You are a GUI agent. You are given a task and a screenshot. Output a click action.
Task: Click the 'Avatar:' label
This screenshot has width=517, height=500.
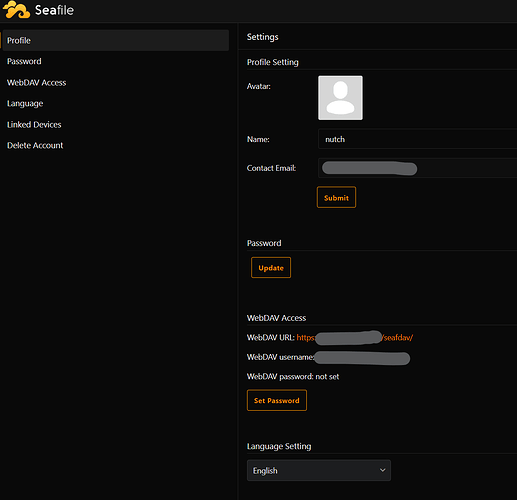[x=259, y=86]
